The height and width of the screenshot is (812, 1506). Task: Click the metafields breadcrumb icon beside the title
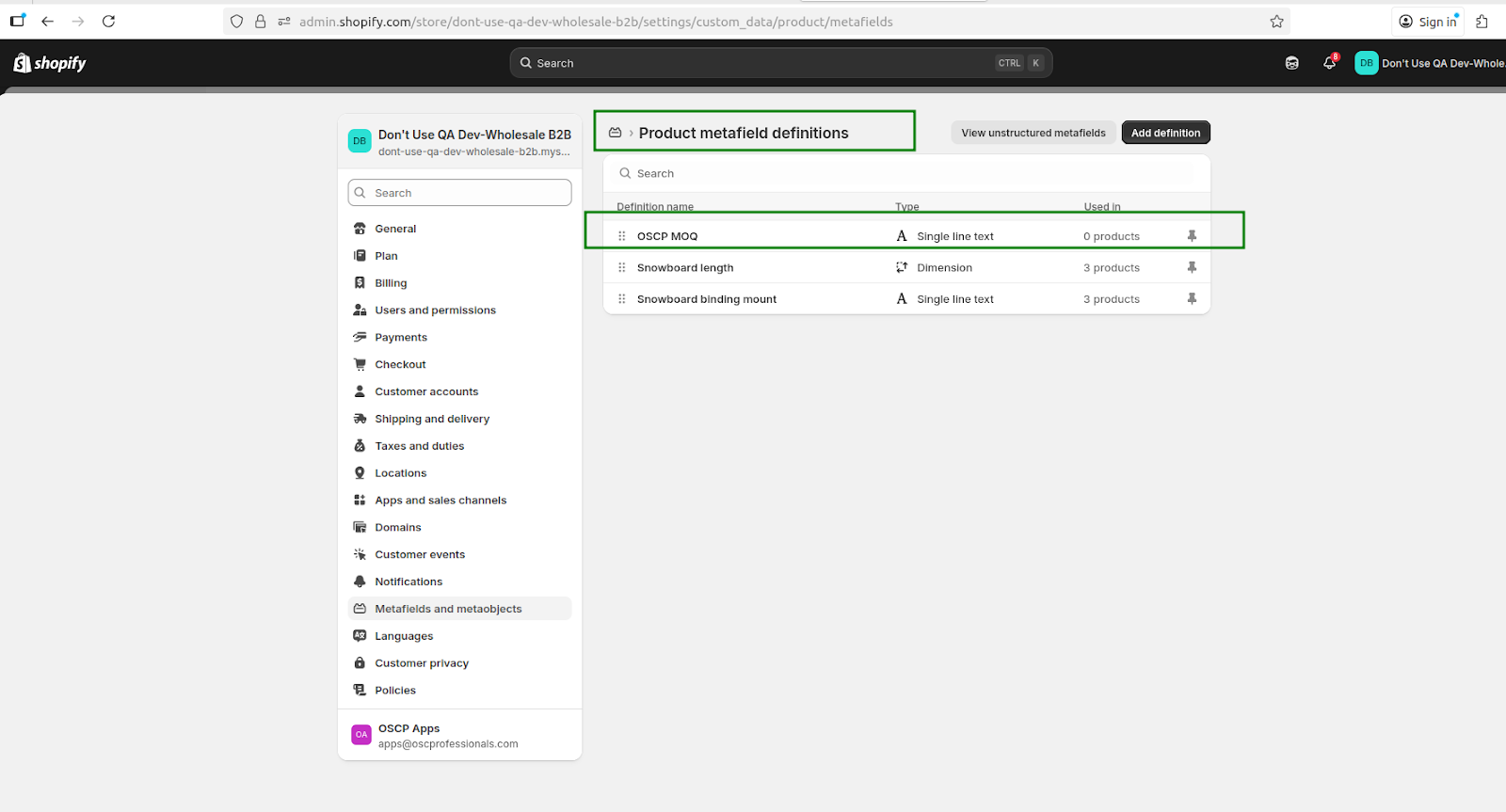pos(616,133)
